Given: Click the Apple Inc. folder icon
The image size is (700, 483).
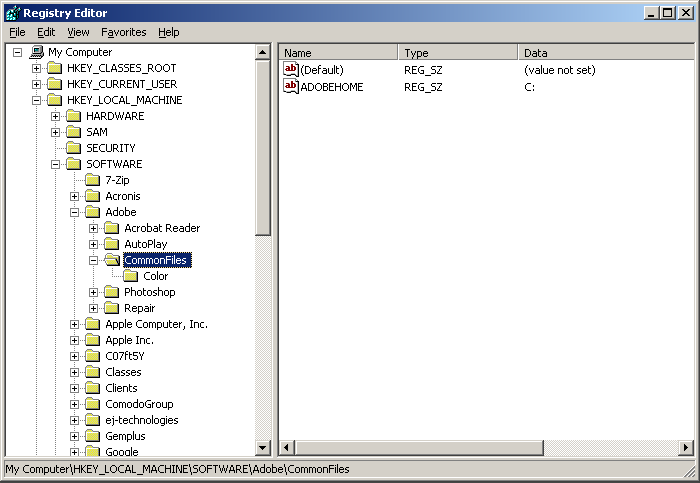Looking at the screenshot, I should (x=93, y=341).
